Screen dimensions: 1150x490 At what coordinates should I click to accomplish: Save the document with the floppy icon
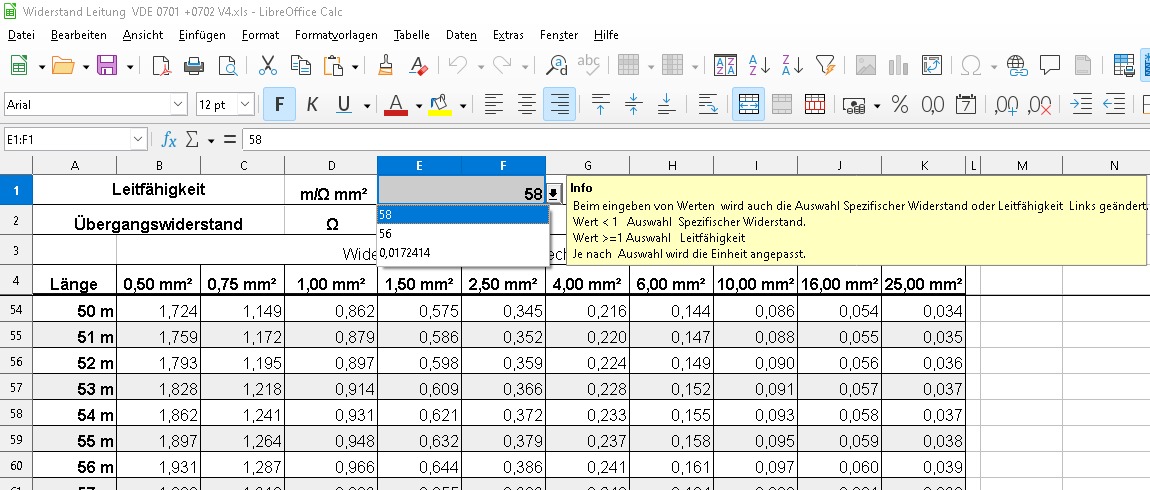point(107,66)
